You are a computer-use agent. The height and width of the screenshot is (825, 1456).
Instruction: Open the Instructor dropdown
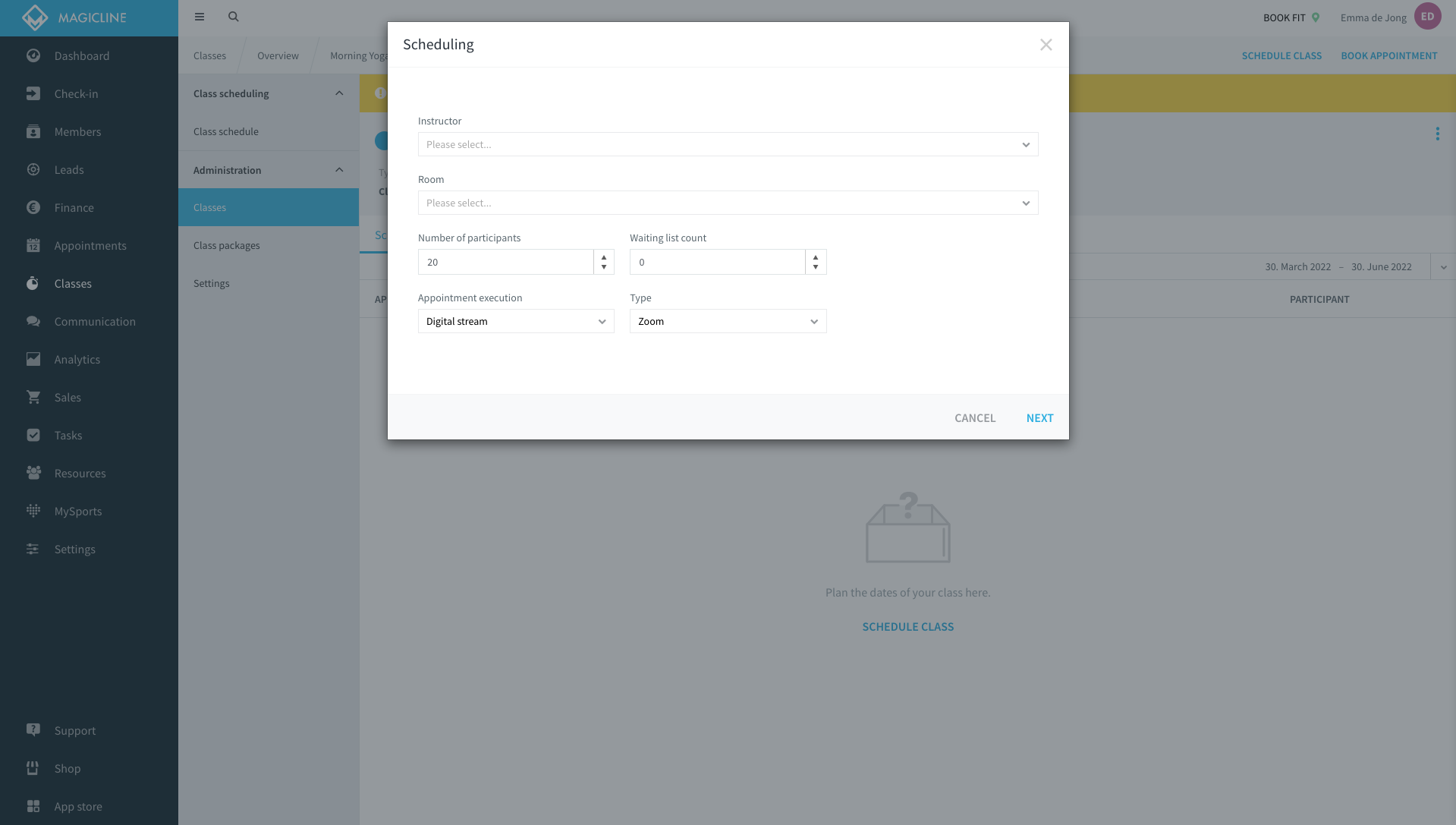[727, 144]
